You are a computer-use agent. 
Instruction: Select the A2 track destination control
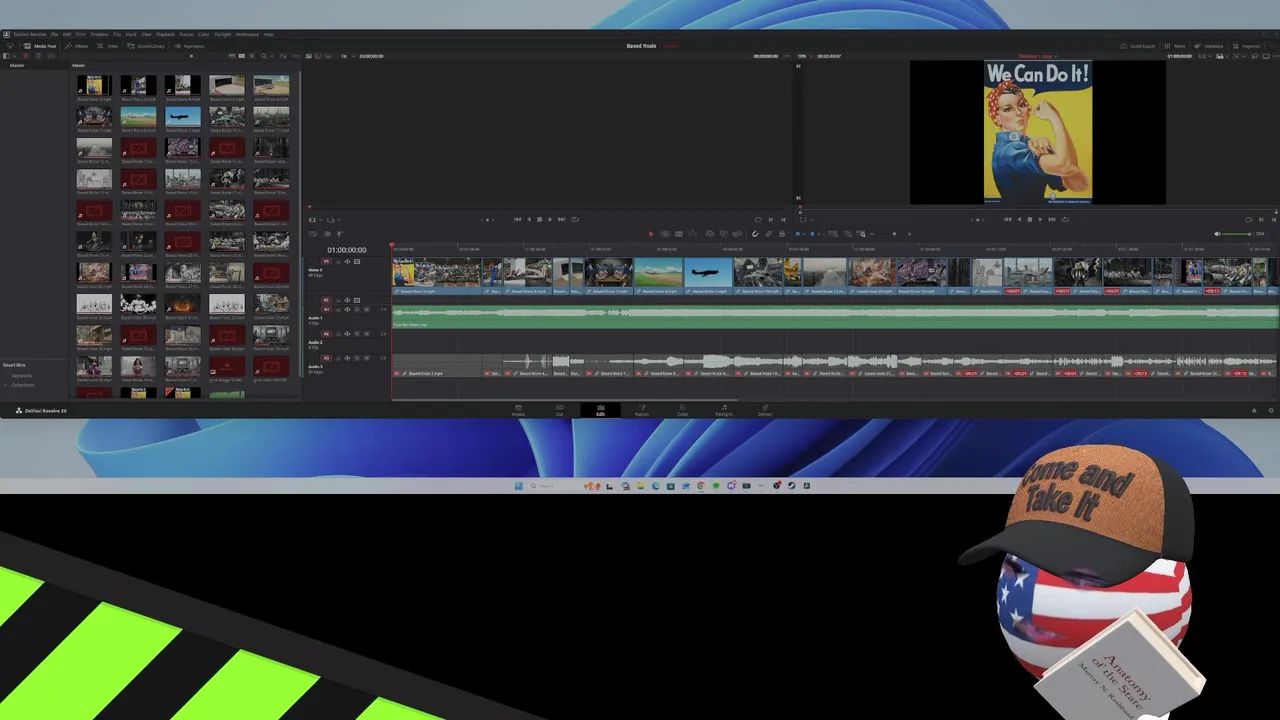click(x=326, y=334)
